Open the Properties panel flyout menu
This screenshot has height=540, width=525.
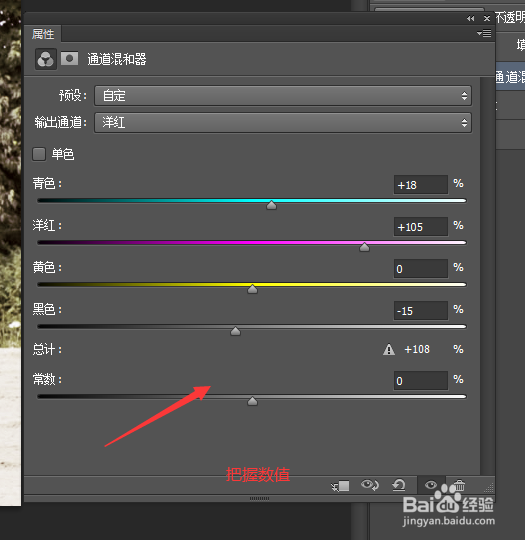(484, 33)
